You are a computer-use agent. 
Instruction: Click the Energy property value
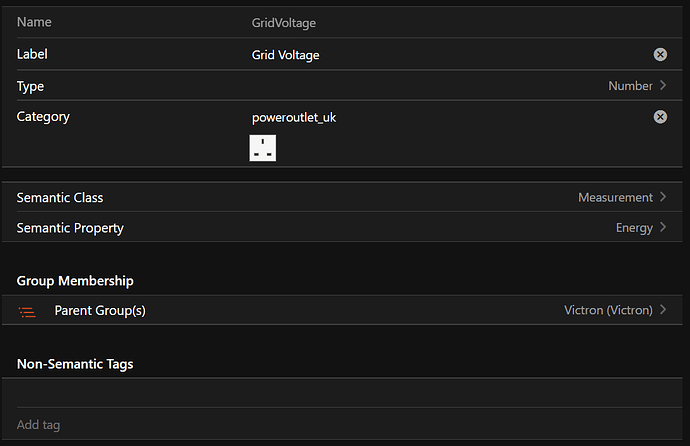coord(634,228)
